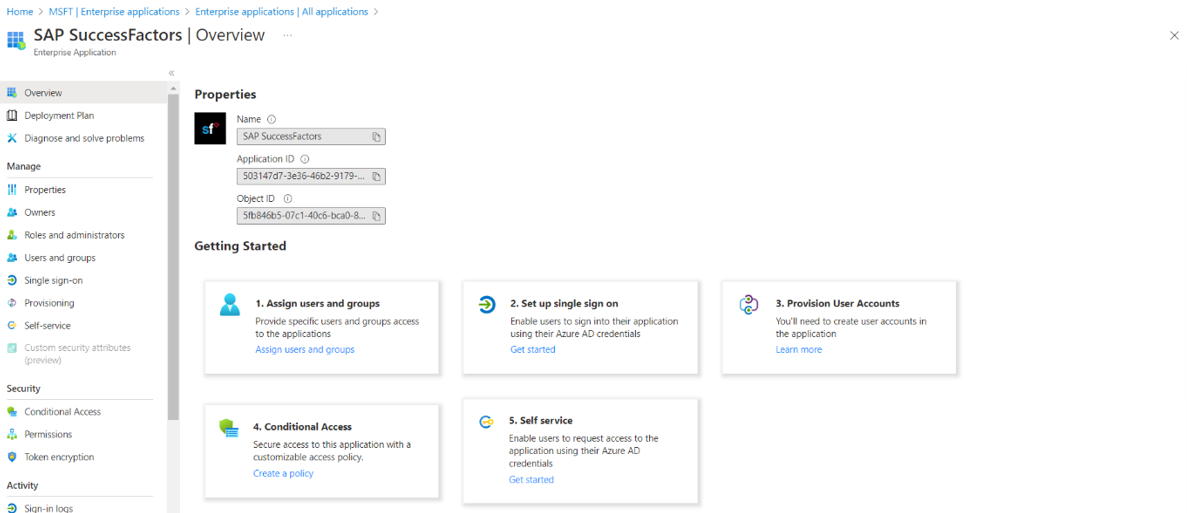Click the Diagnose and solve problems wrench icon
This screenshot has width=1187, height=513.
coord(11,138)
